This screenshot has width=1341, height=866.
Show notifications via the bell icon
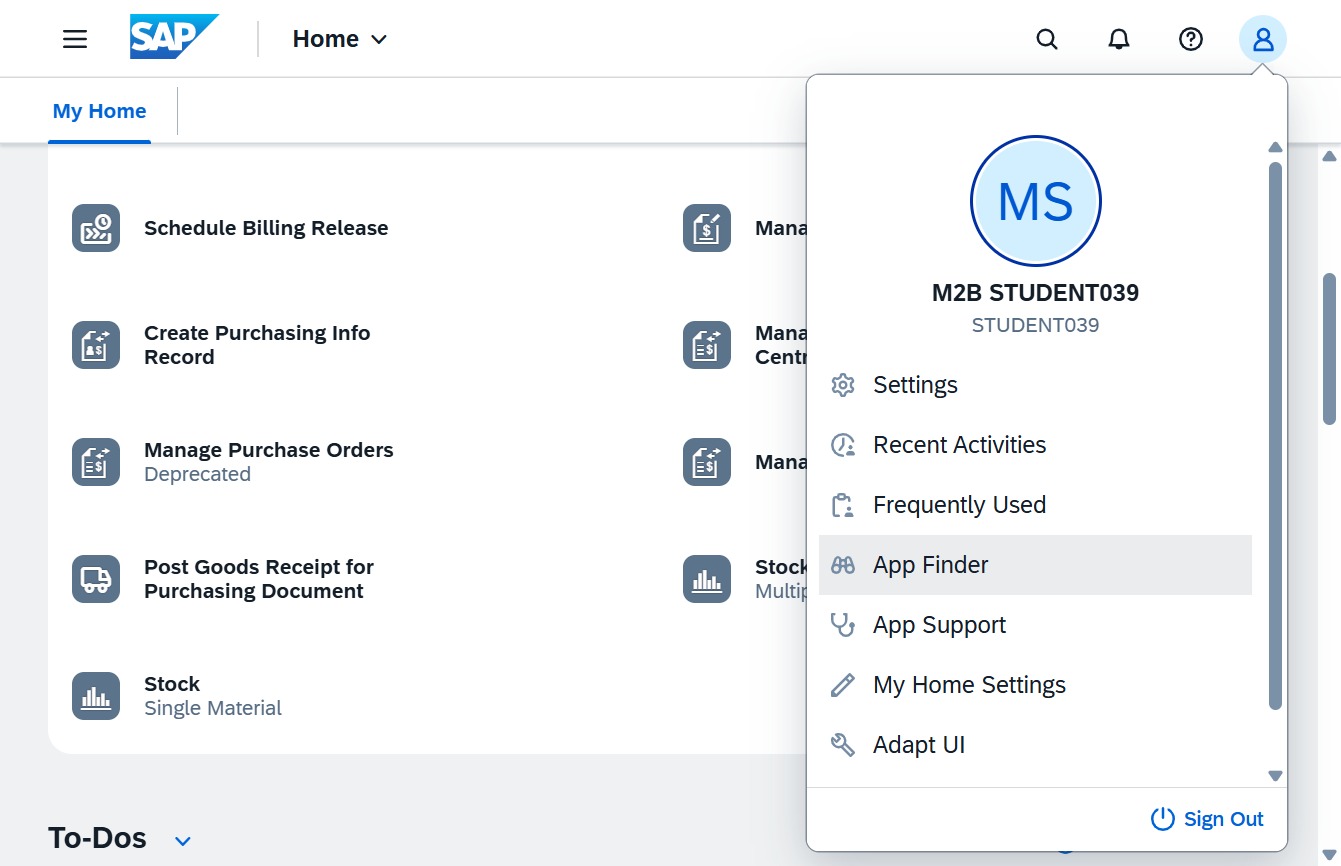[1119, 39]
